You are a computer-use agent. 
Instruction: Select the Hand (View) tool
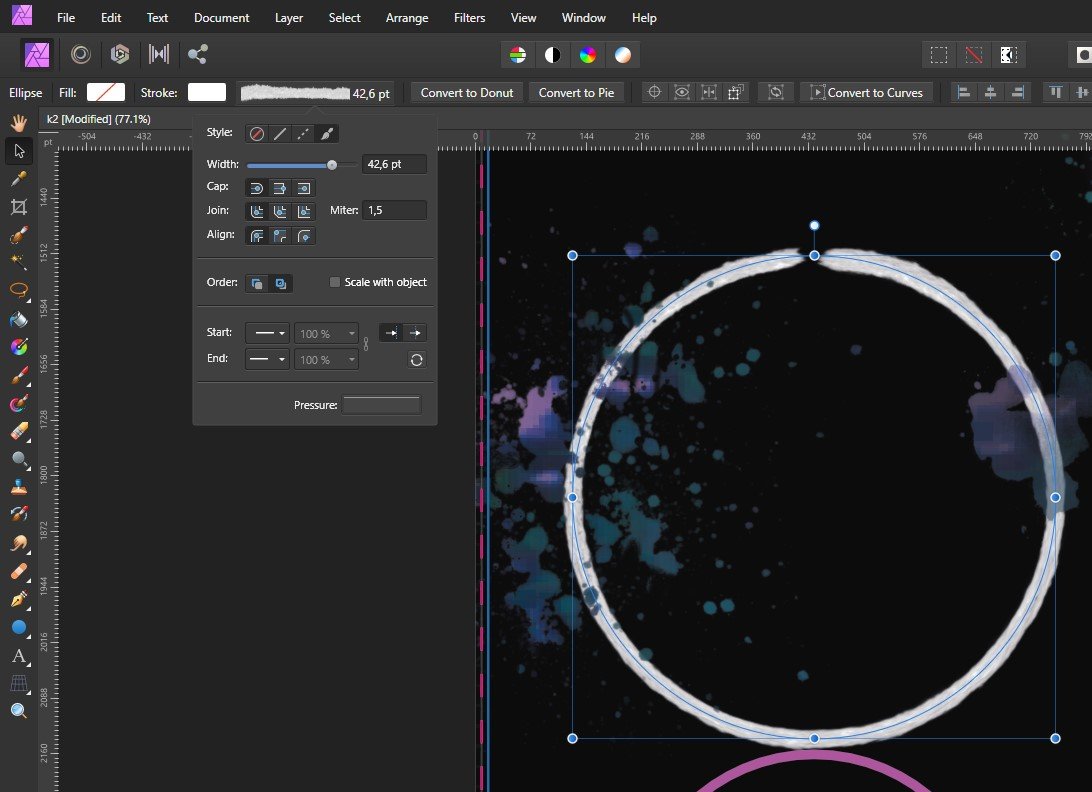19,123
